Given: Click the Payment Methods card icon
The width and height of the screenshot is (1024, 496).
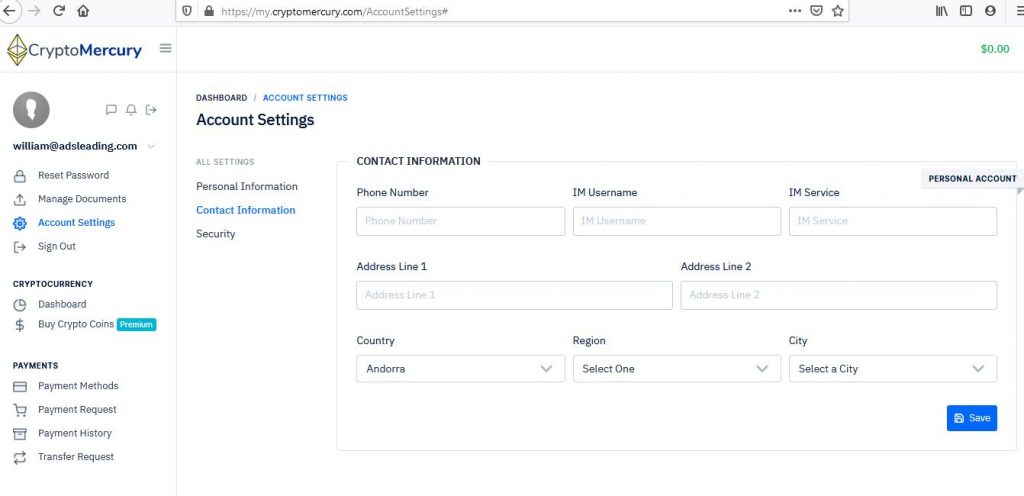Looking at the screenshot, I should click(x=20, y=386).
